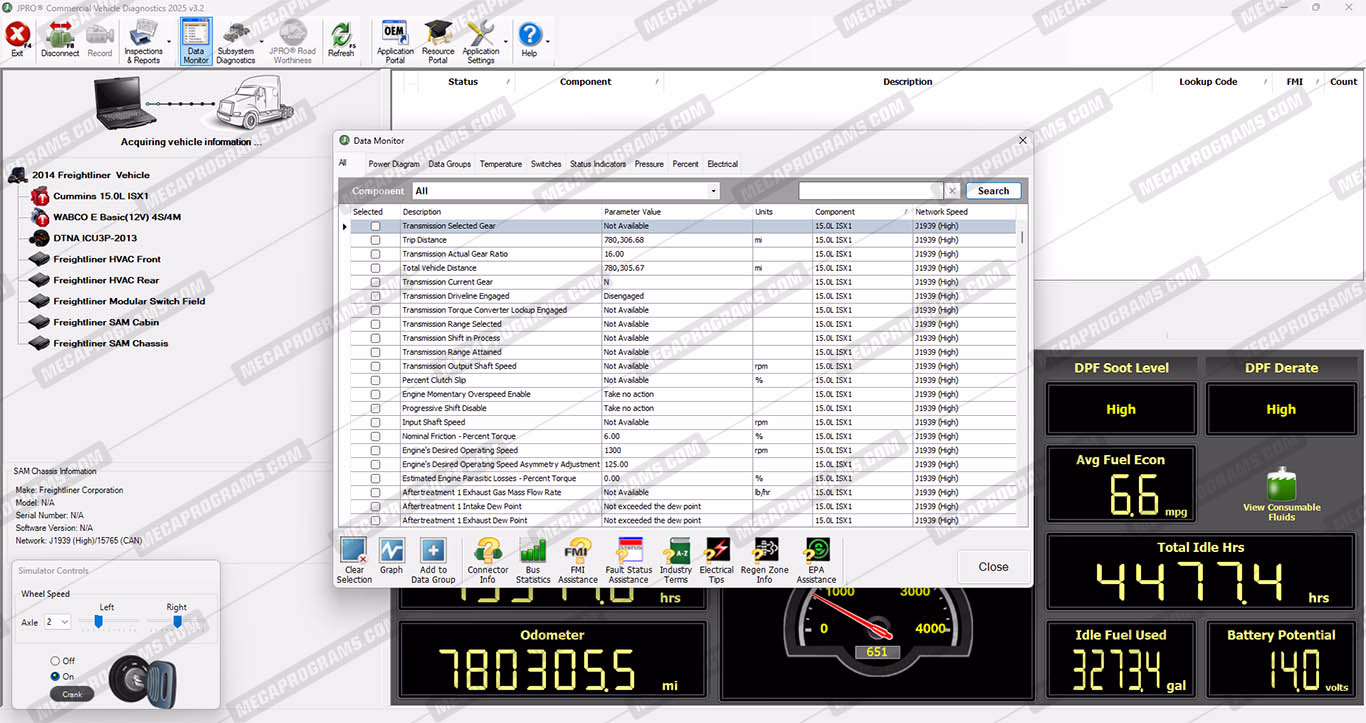This screenshot has height=723, width=1366.
Task: Select Transmission Current Gear checkbox
Action: [375, 282]
